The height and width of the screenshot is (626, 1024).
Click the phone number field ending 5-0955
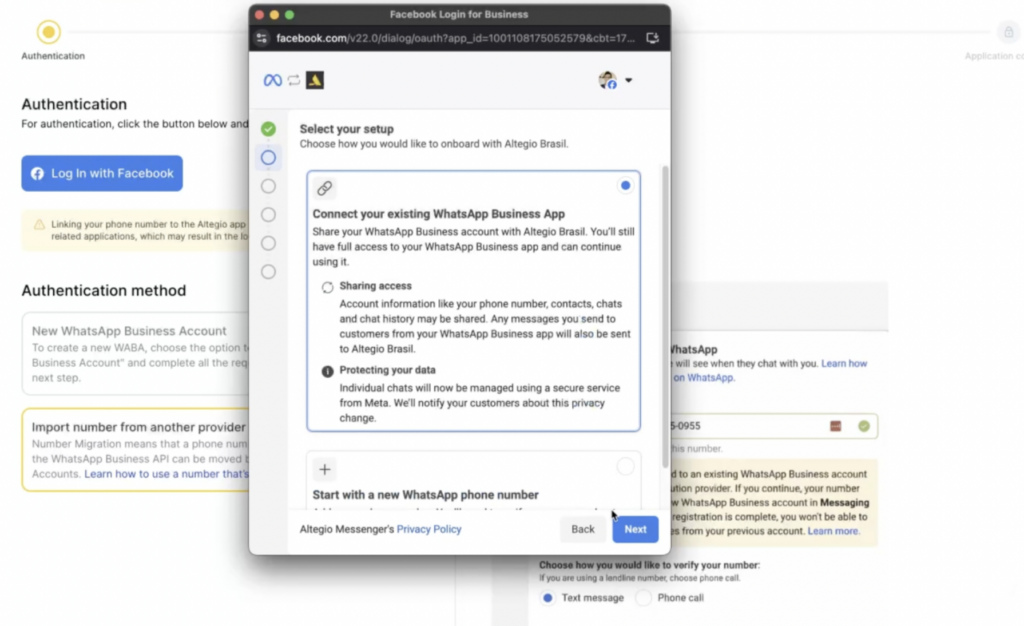click(773, 426)
